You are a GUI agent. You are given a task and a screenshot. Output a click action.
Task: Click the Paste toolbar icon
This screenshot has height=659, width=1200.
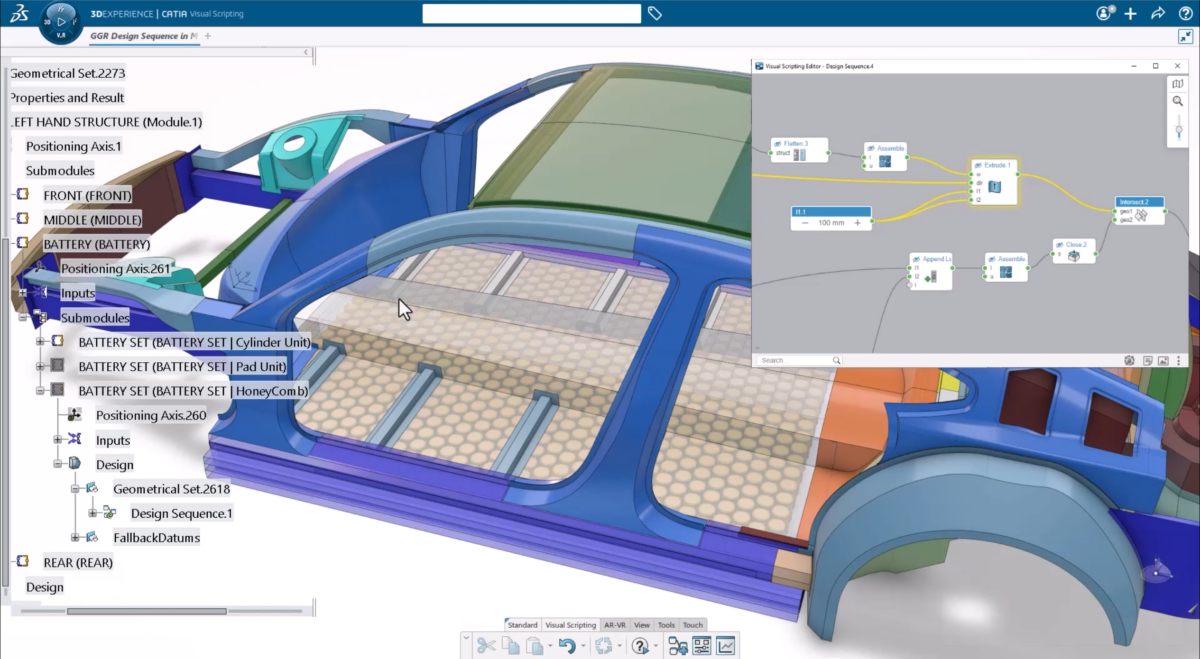tap(534, 645)
